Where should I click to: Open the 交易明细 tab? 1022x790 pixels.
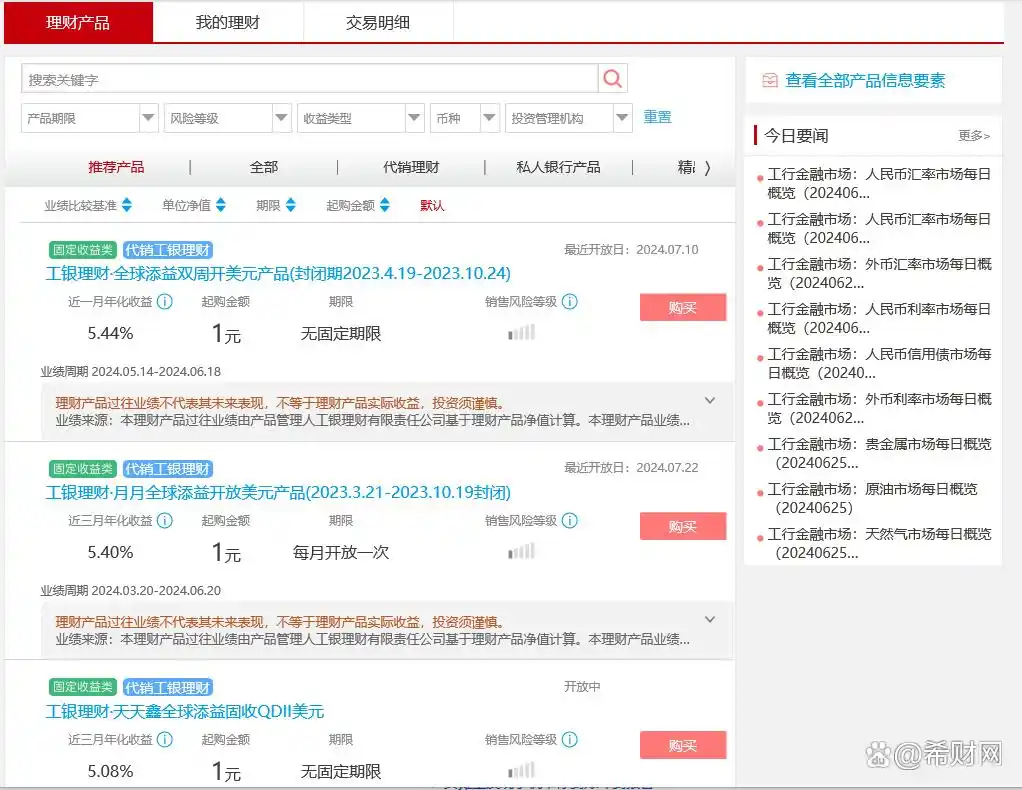coord(377,22)
